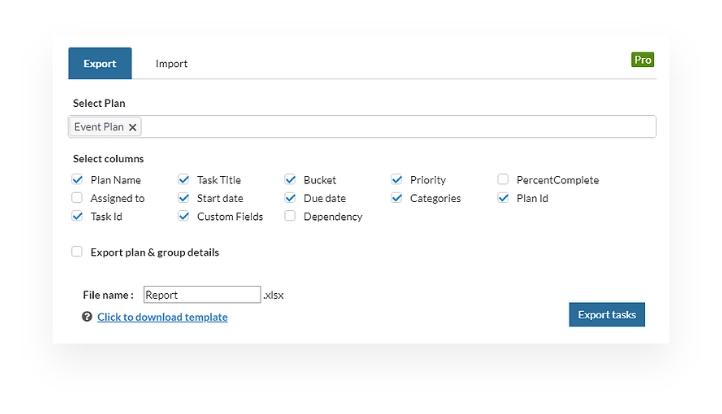The image size is (722, 414).
Task: Switch to the Import tab
Action: click(171, 64)
